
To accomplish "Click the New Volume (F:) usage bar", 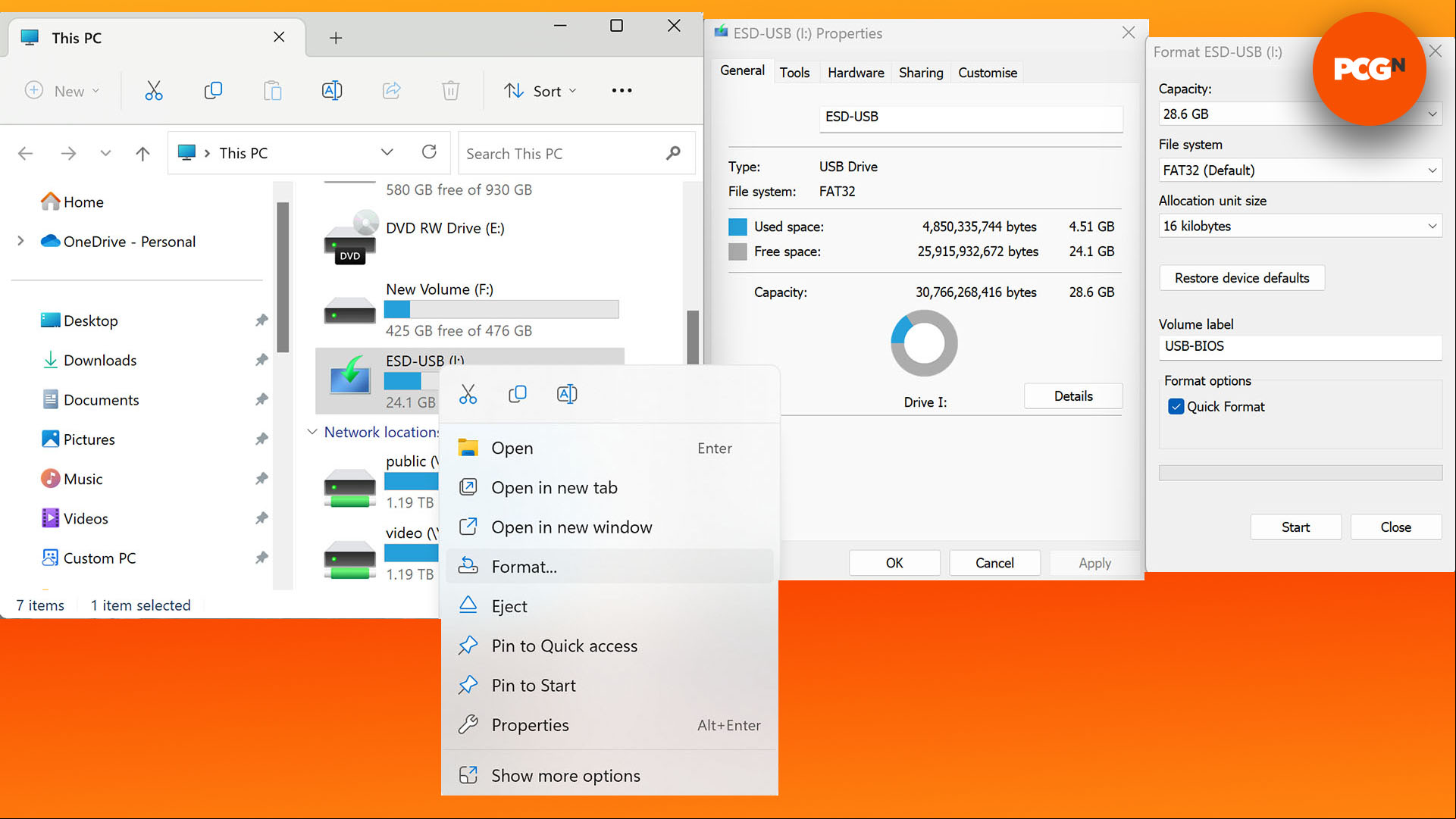I will pyautogui.click(x=501, y=309).
